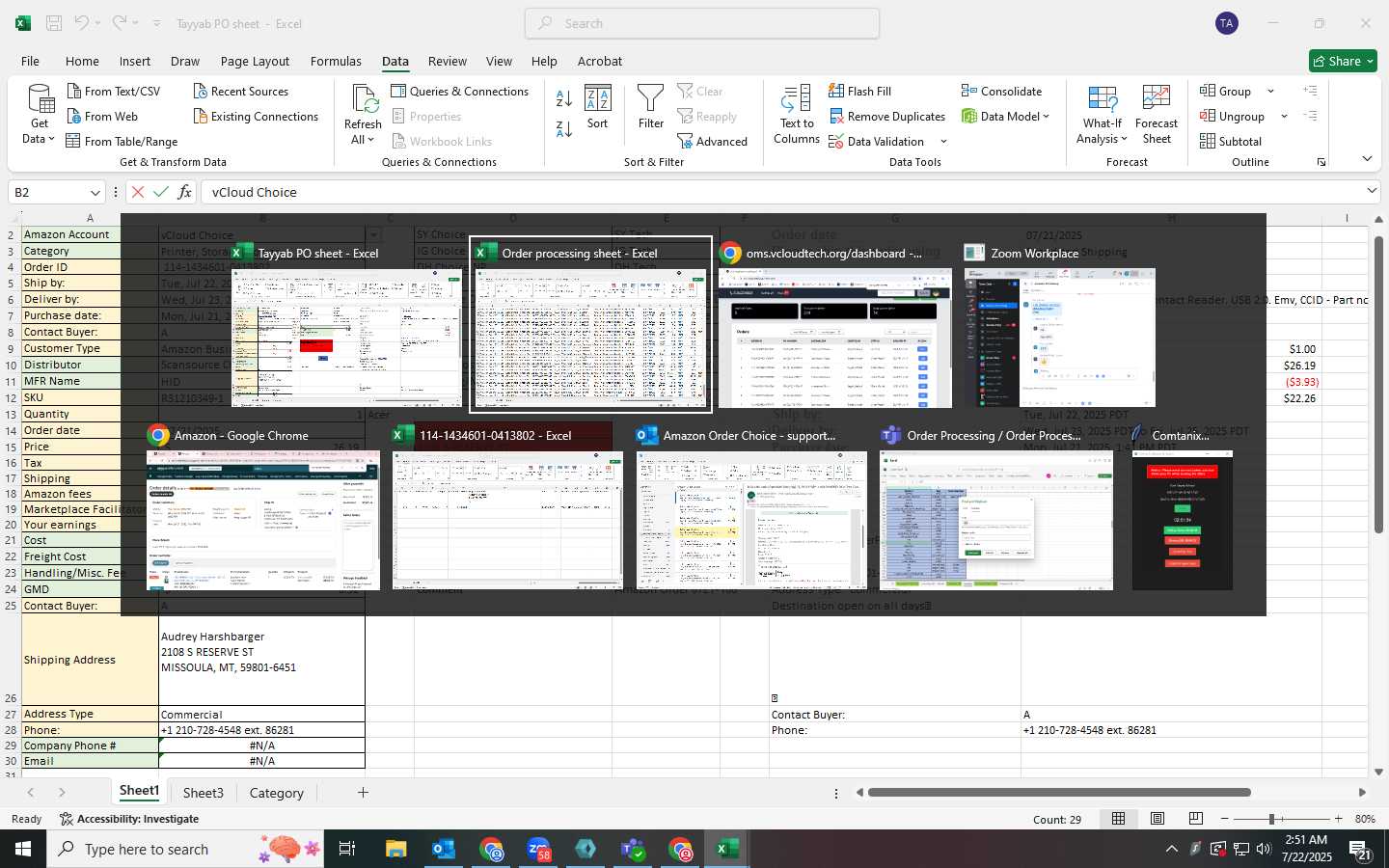Apply Flash Fill
Viewport: 1389px width, 868px height.
point(859,91)
